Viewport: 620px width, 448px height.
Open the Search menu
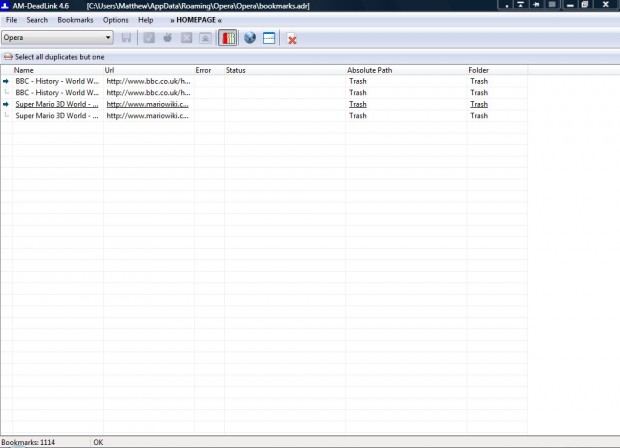point(37,20)
